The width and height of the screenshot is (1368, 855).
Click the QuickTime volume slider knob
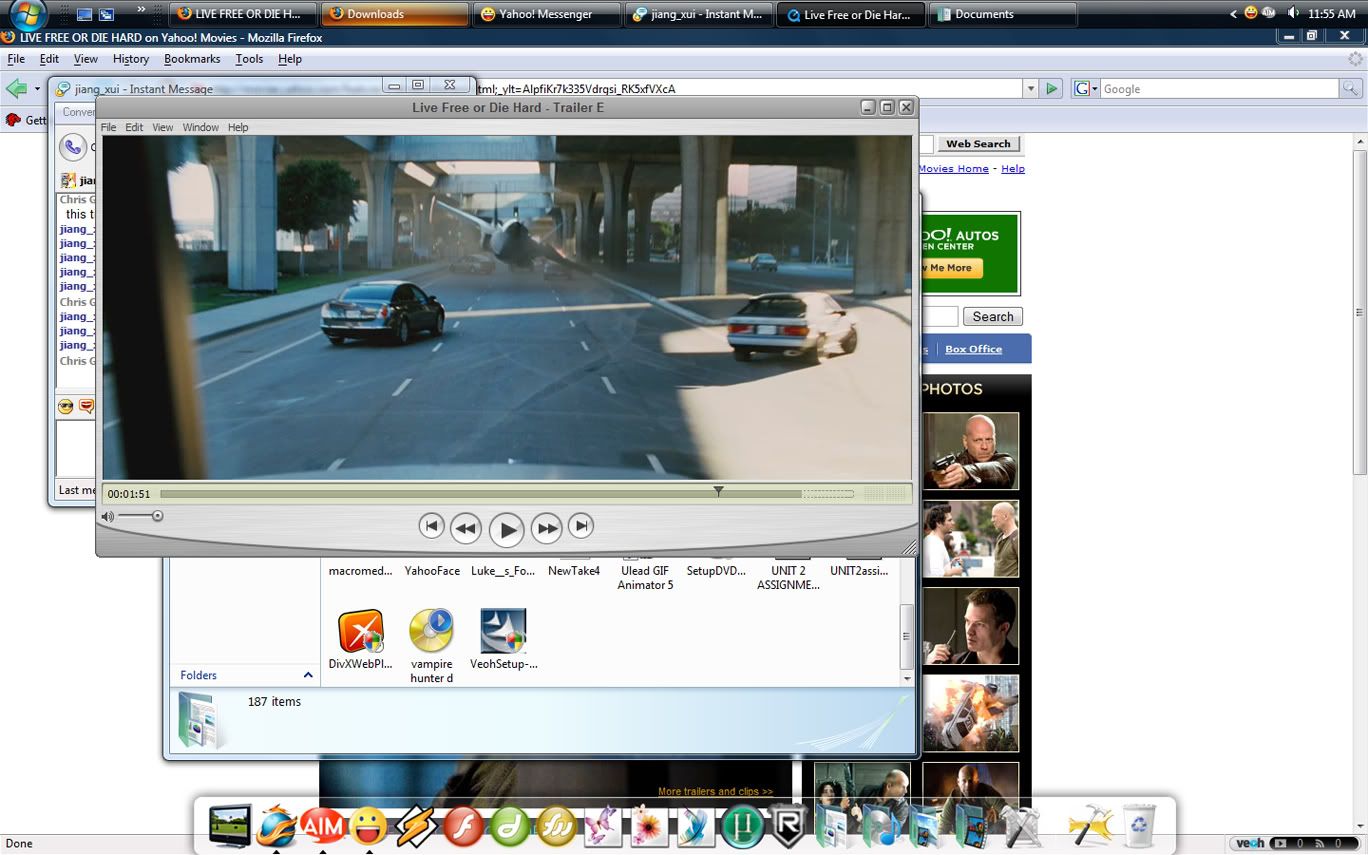point(157,516)
